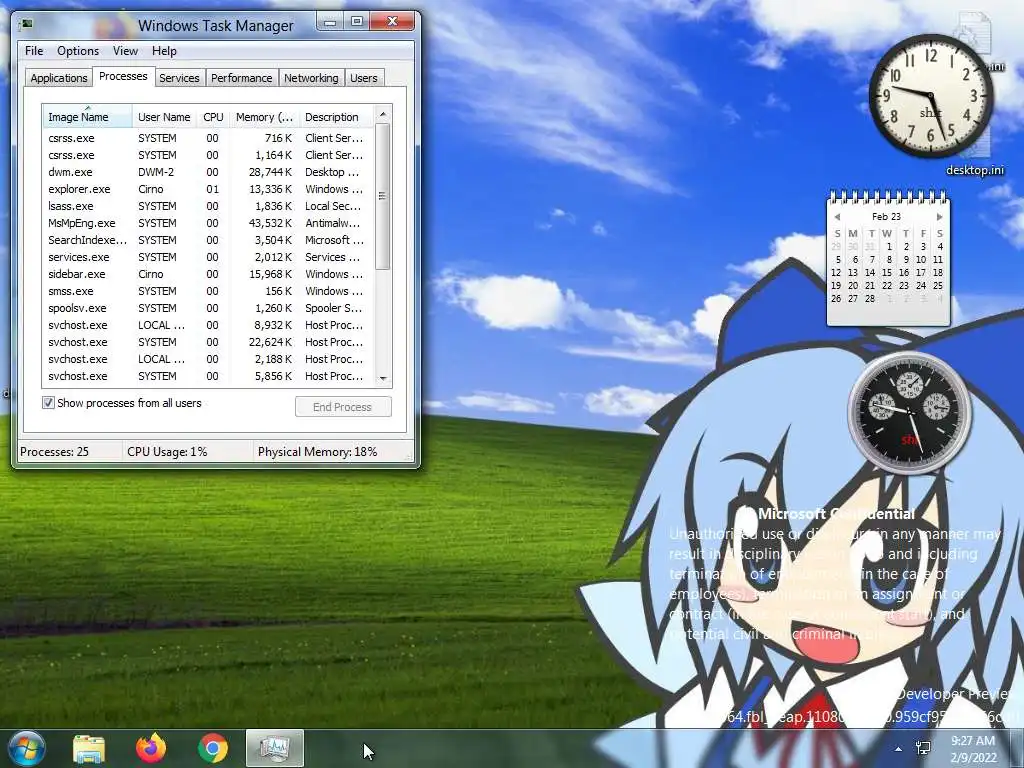Select the MsMpEng.exe process row
1024x768 pixels.
208,223
